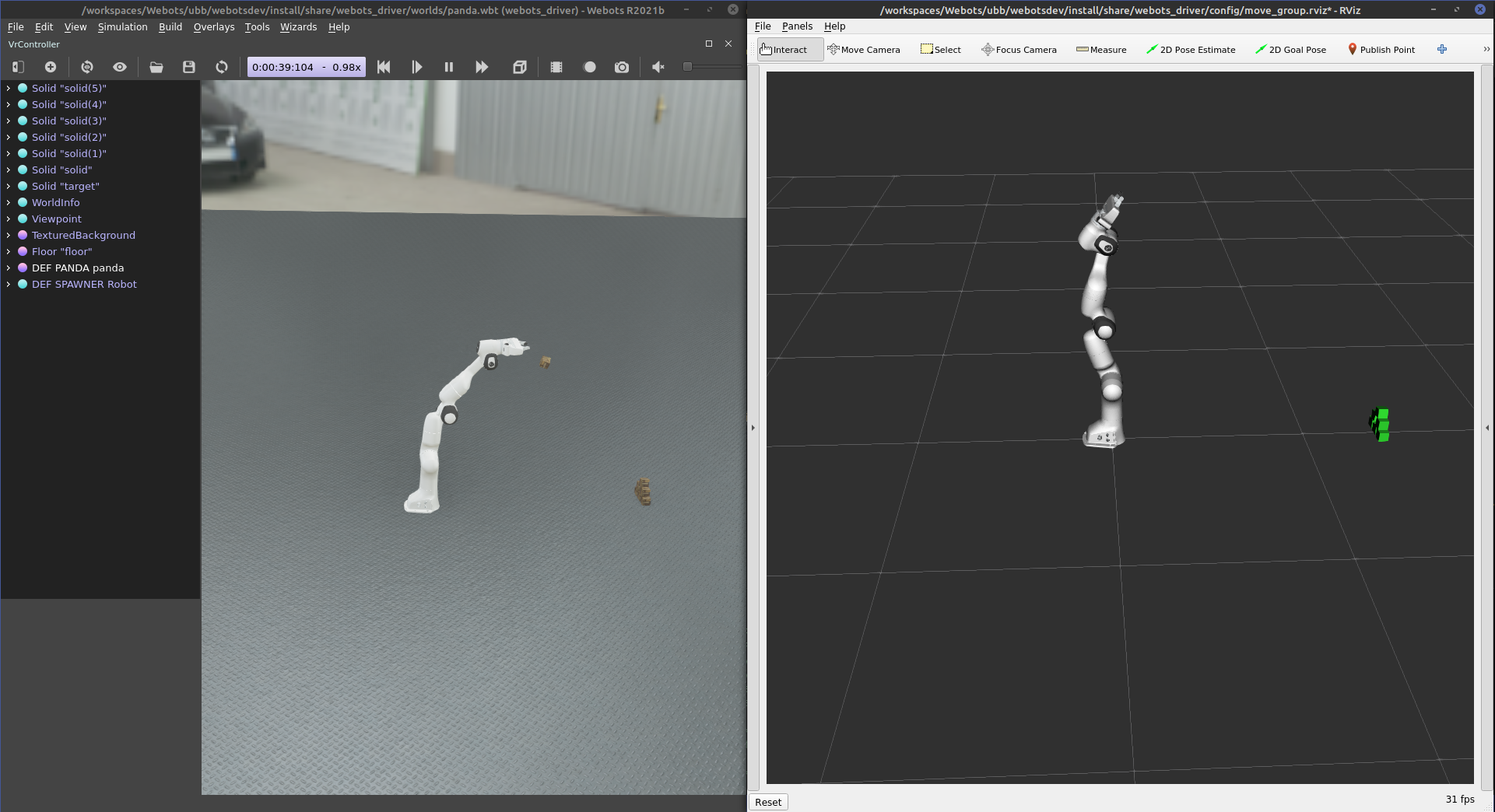The image size is (1495, 812).
Task: Click the Add node plus icon
Action: [x=51, y=67]
